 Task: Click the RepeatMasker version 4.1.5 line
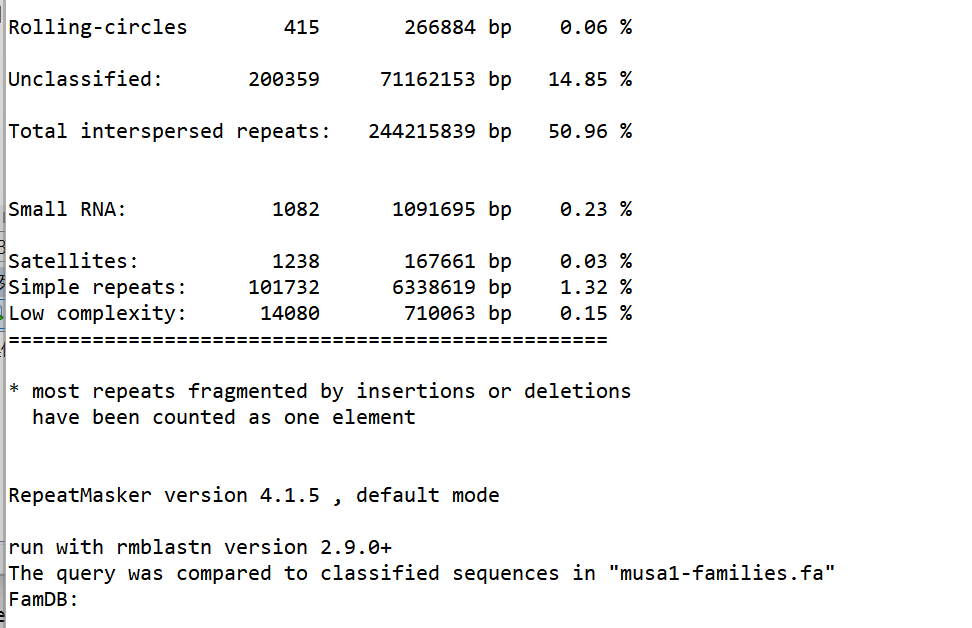254,495
